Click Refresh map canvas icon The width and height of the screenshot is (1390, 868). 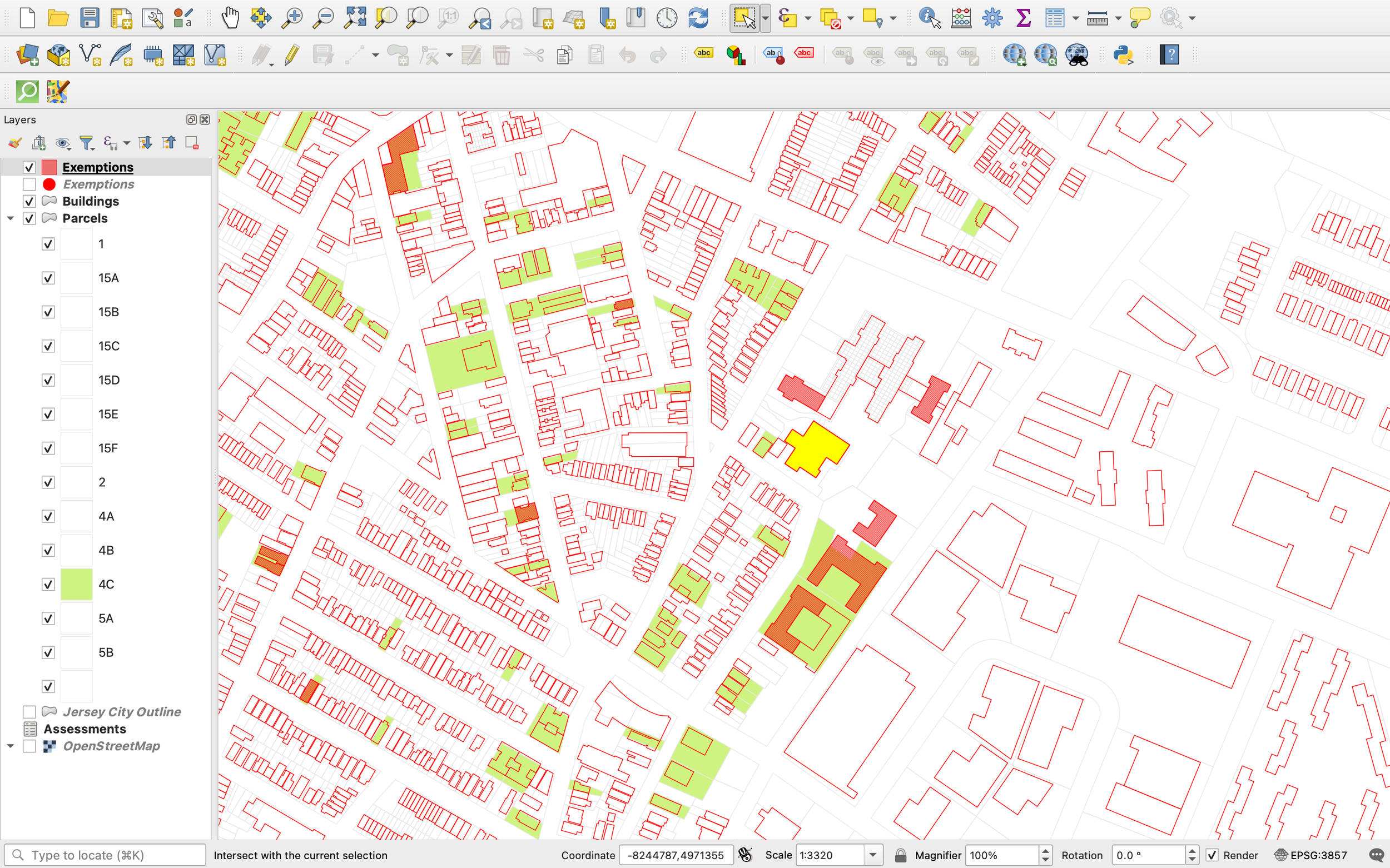[698, 18]
